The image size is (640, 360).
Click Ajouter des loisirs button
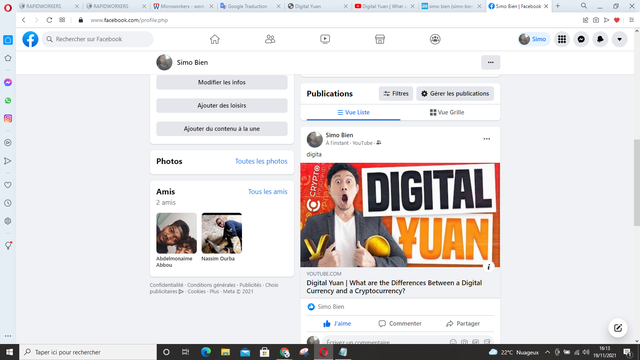222,106
